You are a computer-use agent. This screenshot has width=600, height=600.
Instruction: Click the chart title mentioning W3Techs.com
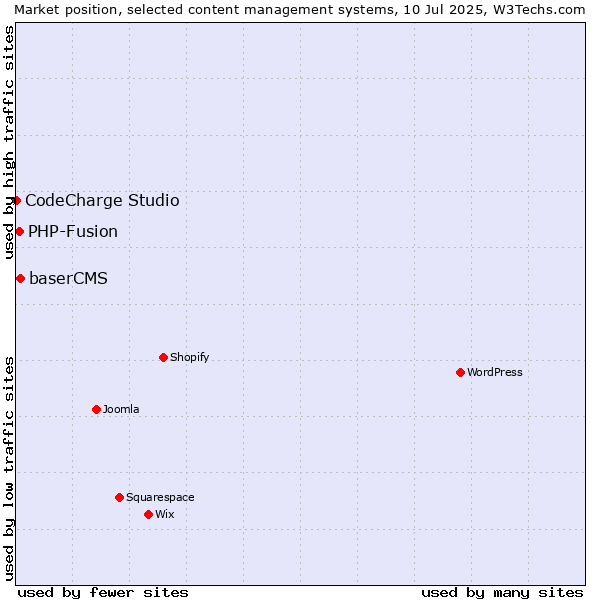point(300,10)
